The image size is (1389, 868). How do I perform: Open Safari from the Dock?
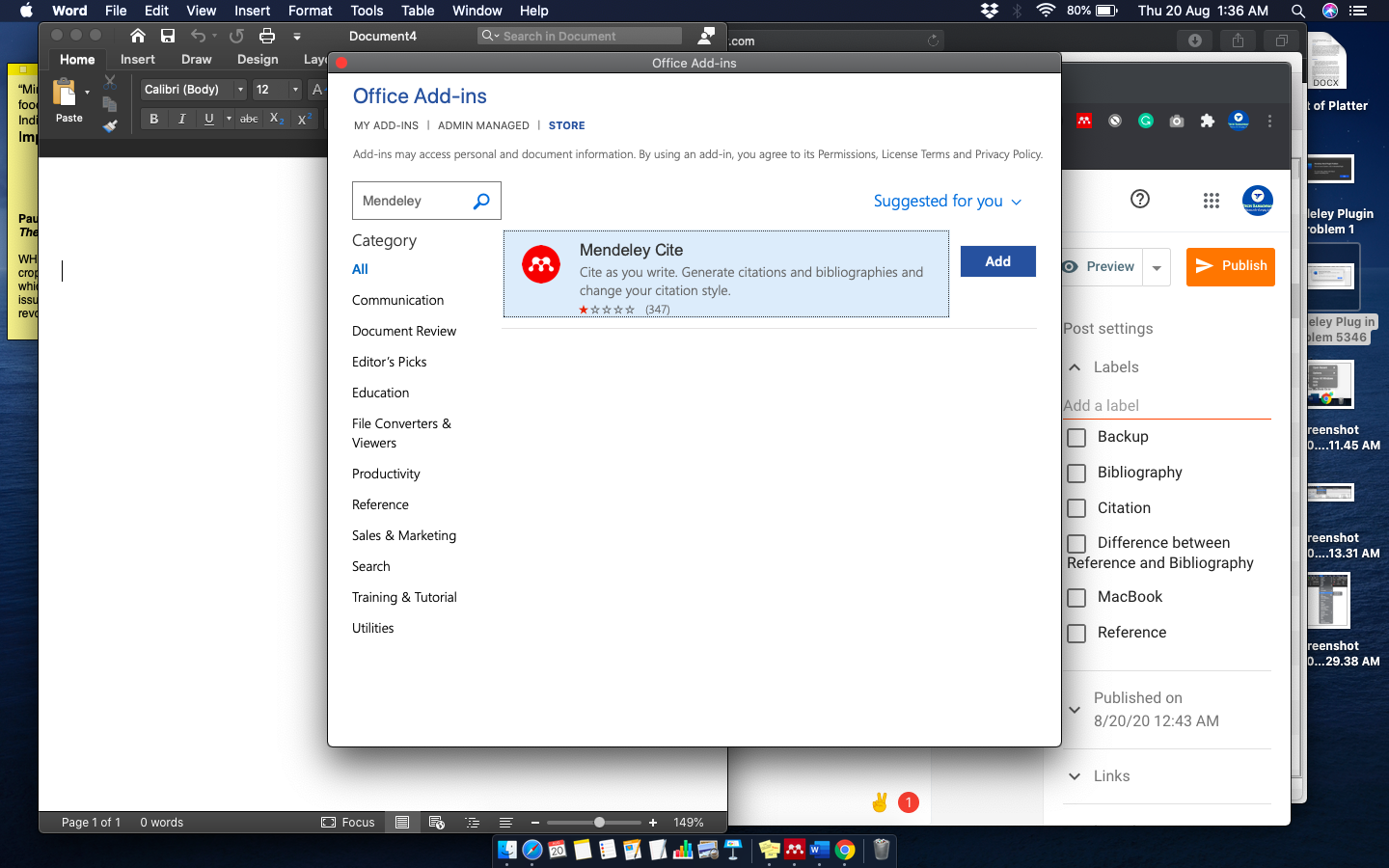click(532, 850)
